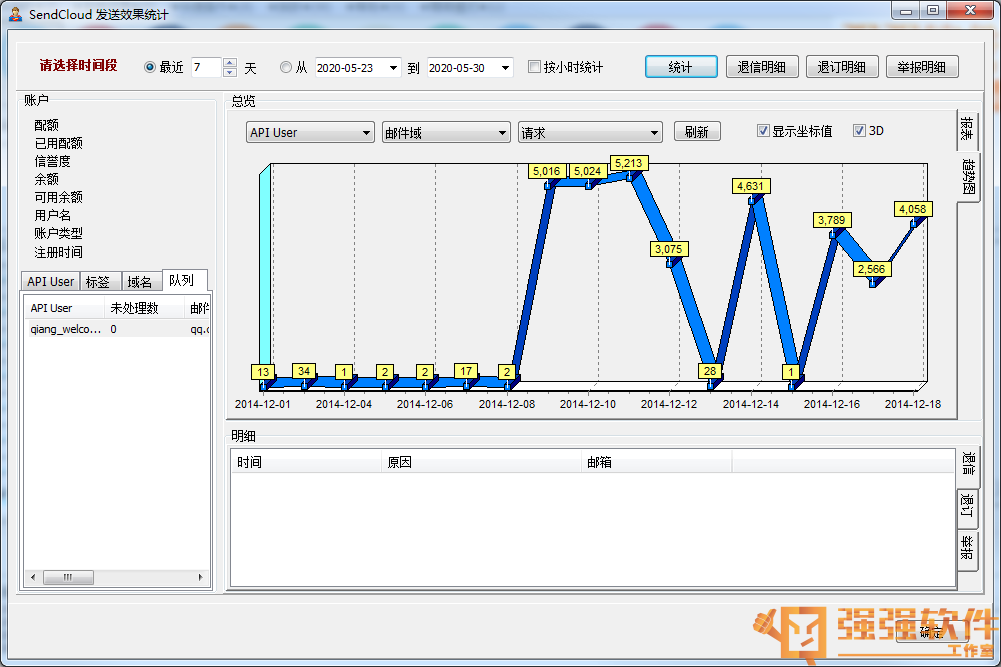This screenshot has height=667, width=1001.
Task: Minimize the SendCloud window
Action: (905, 11)
